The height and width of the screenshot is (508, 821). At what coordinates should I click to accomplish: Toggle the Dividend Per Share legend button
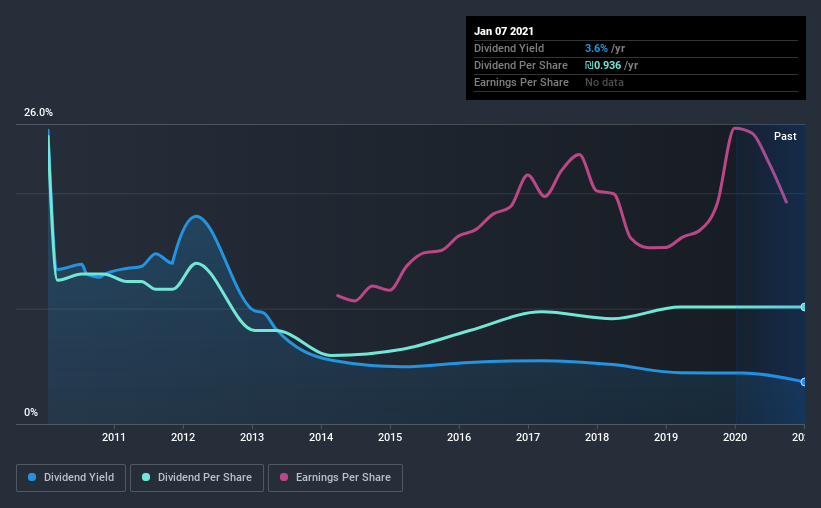(197, 478)
